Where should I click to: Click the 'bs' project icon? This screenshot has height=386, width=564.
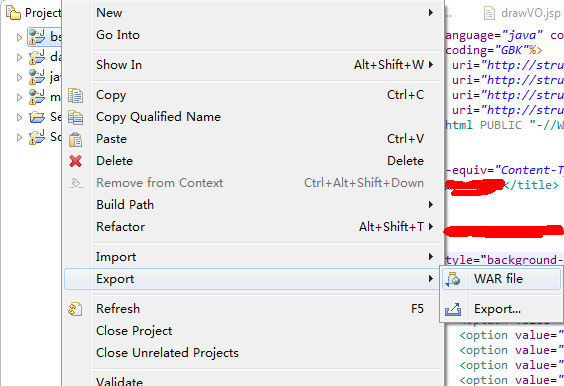click(x=37, y=37)
